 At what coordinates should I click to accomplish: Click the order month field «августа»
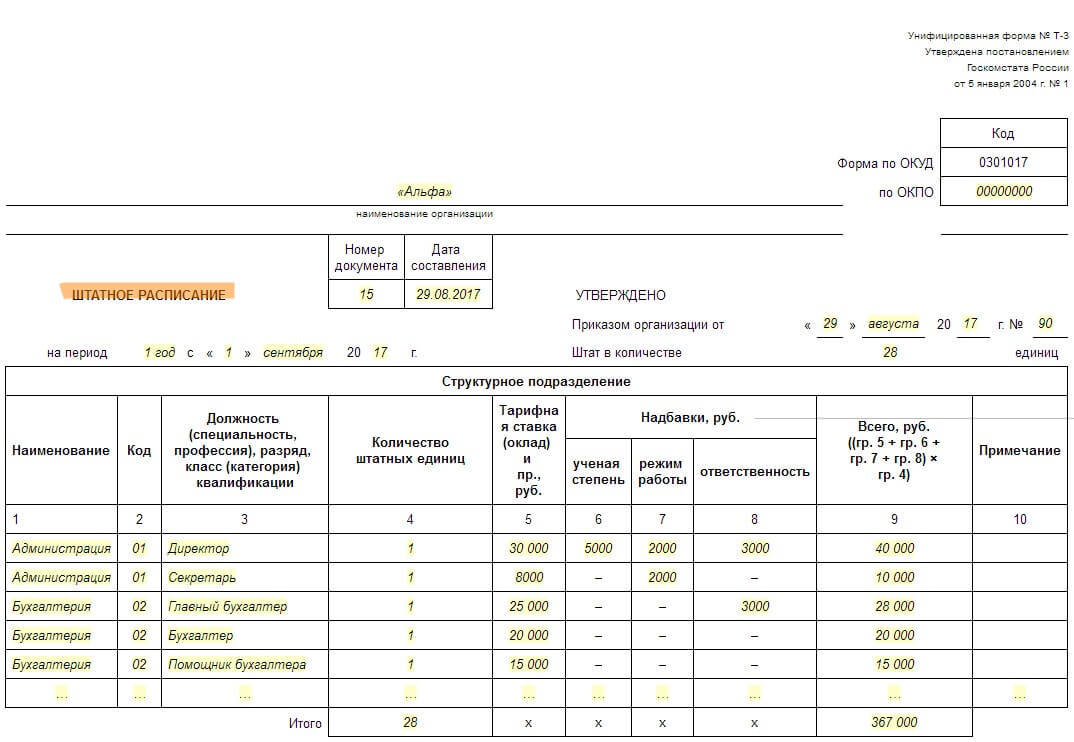point(894,324)
